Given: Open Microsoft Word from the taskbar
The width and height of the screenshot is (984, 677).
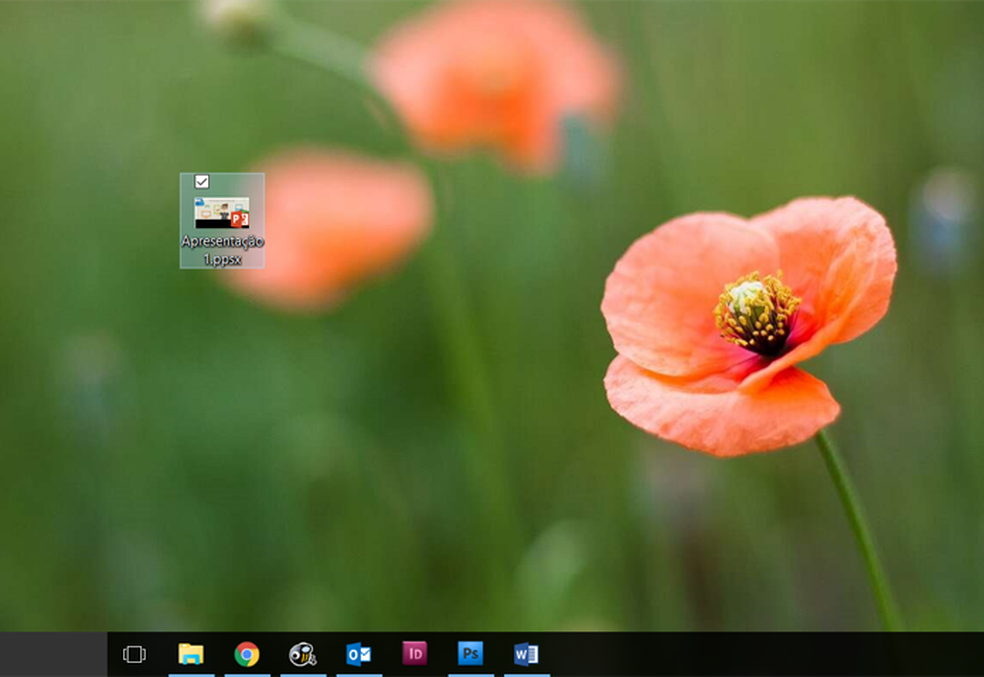Looking at the screenshot, I should [x=526, y=654].
